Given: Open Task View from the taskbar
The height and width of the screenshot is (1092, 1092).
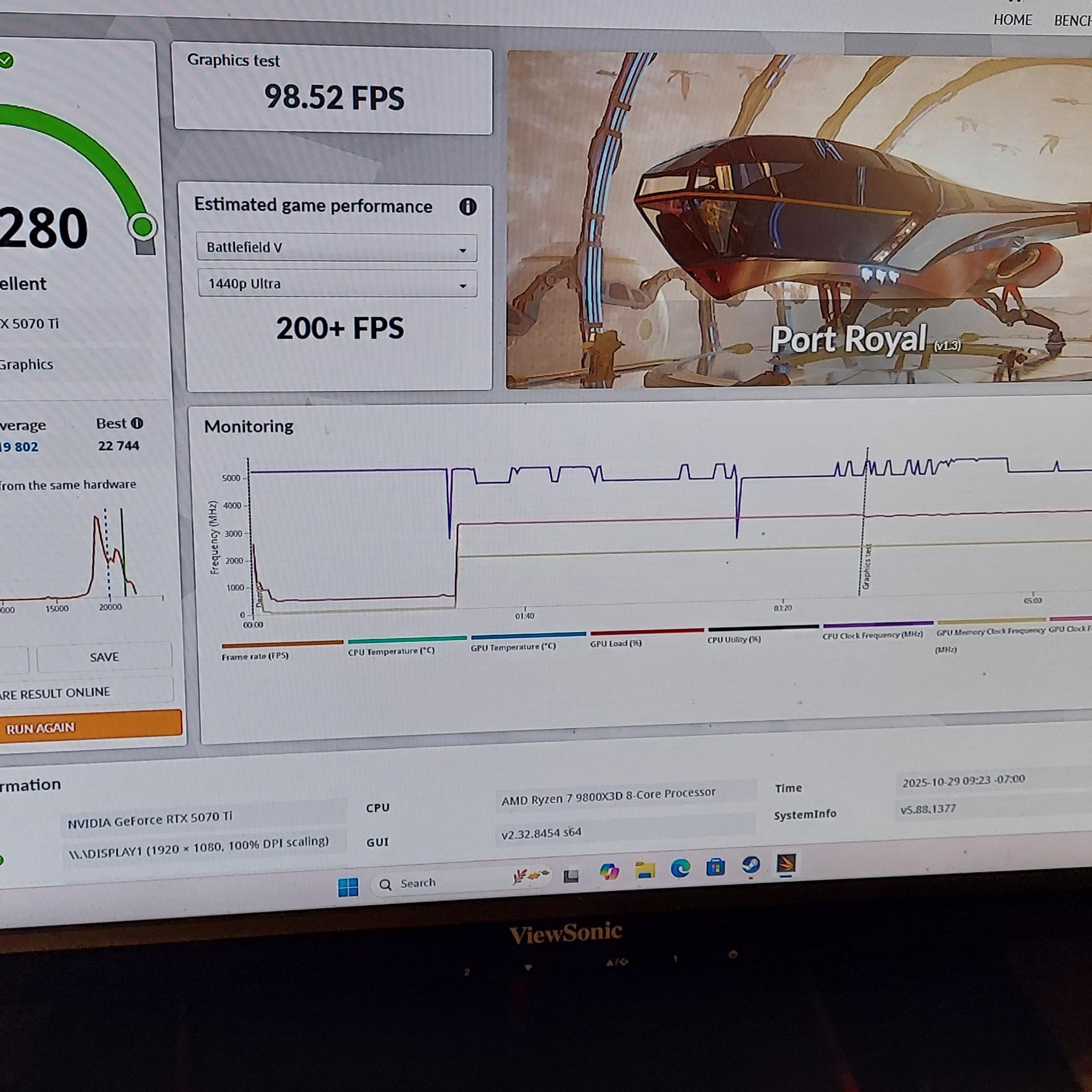Looking at the screenshot, I should click(571, 876).
